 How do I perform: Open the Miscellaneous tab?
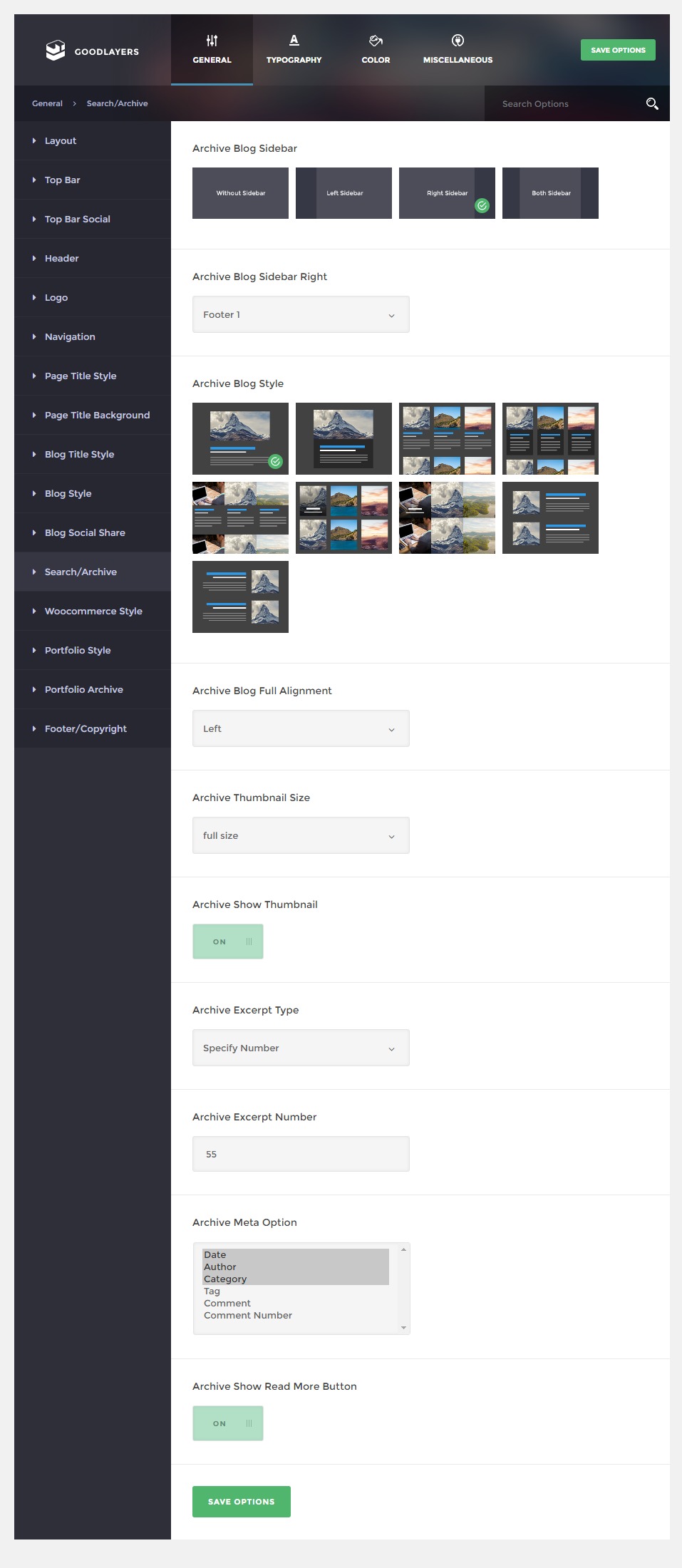coord(458,50)
